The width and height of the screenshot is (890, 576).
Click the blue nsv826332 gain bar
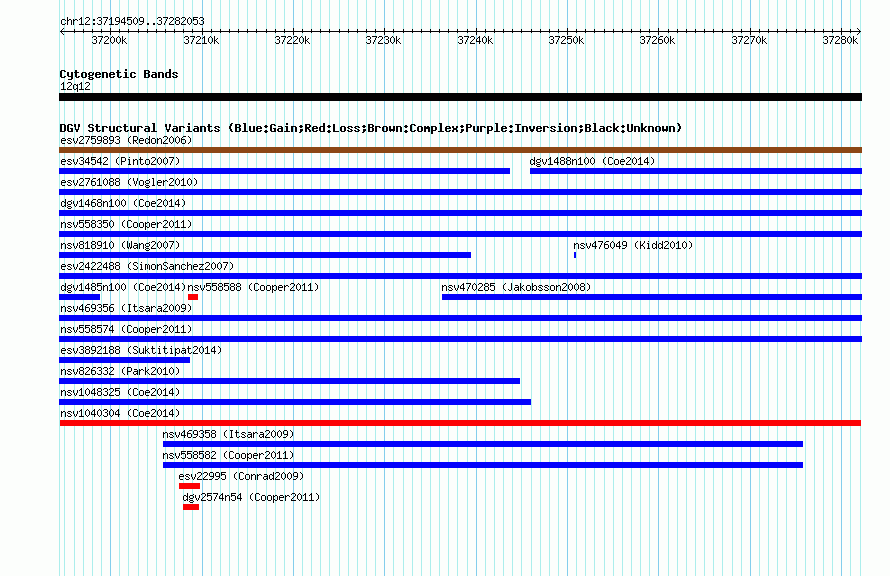(289, 381)
